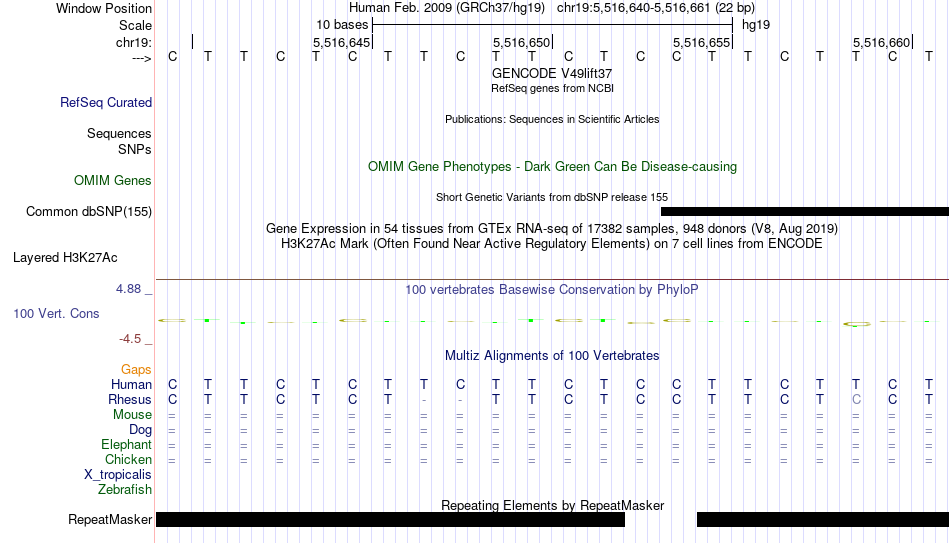Select the X_tropicalis alignment row label
Screen dimensions: 950x543
coord(118,475)
